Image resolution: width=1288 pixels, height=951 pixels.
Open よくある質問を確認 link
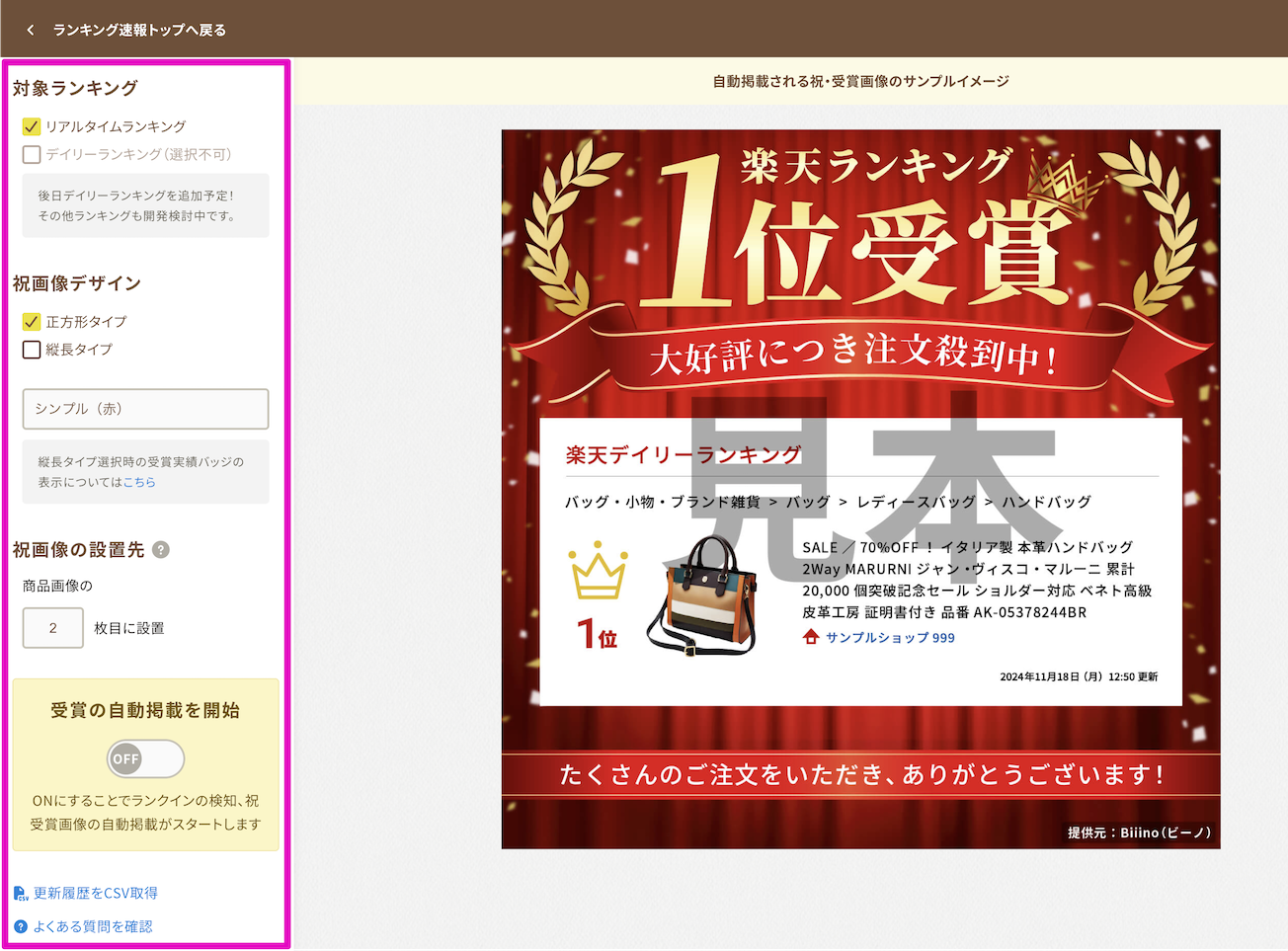click(x=93, y=926)
